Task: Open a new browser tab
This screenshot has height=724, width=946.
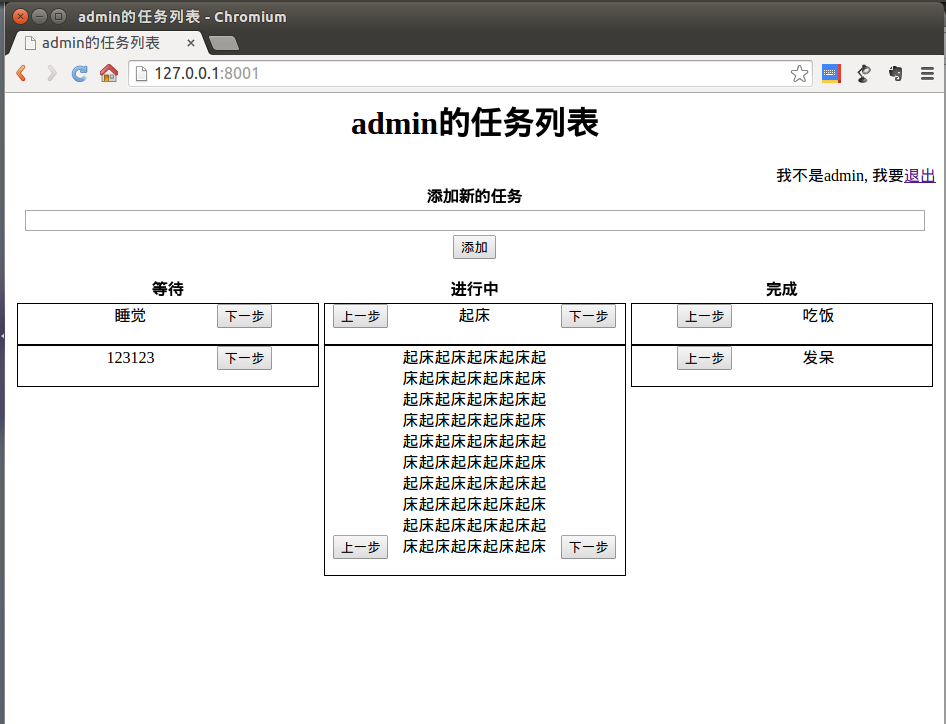Action: (x=223, y=43)
